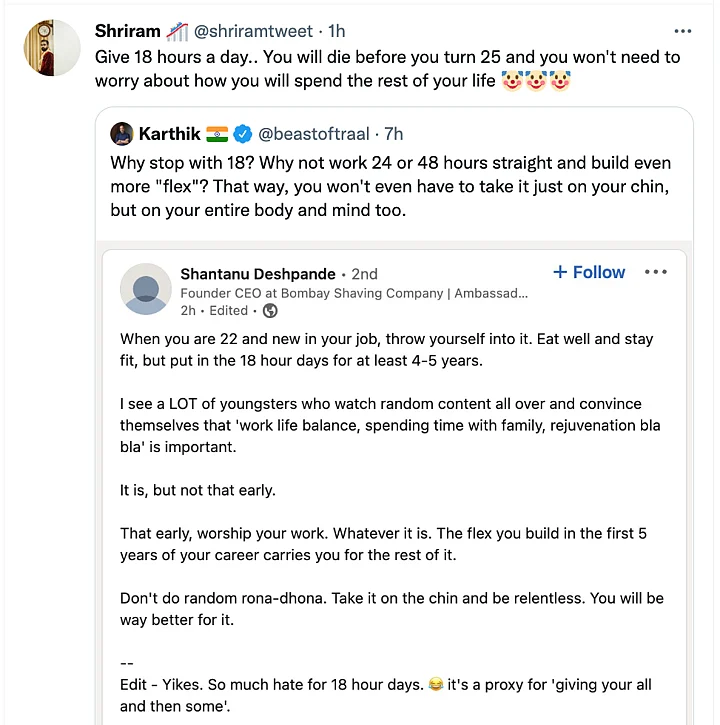Viewport: 720px width, 725px height.
Task: Open the tweet's three-dot more menu
Action: [x=682, y=31]
